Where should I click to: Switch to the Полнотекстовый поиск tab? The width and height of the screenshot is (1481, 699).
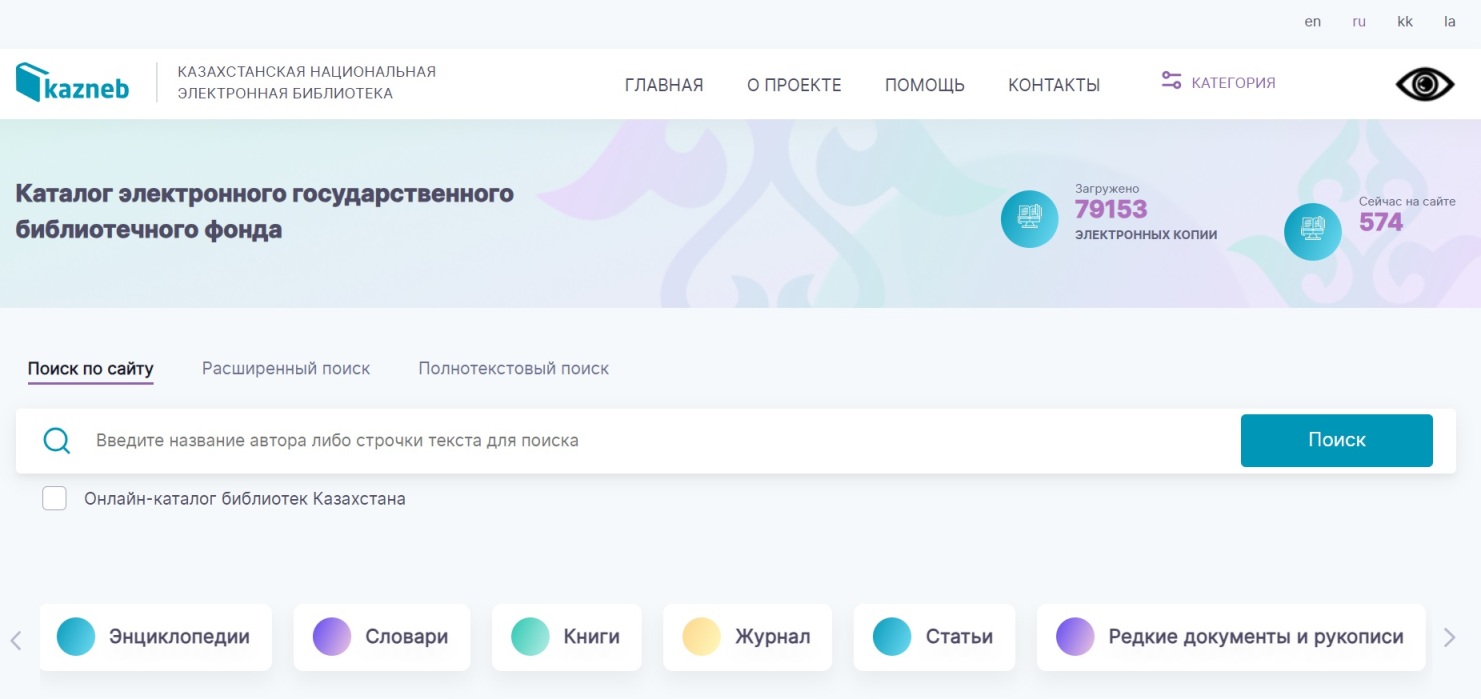pyautogui.click(x=513, y=368)
